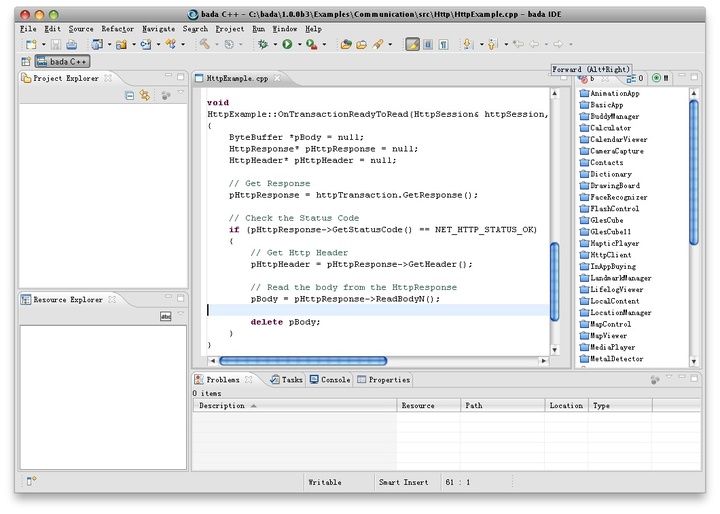
Task: Click the Build hammer icon
Action: (204, 44)
